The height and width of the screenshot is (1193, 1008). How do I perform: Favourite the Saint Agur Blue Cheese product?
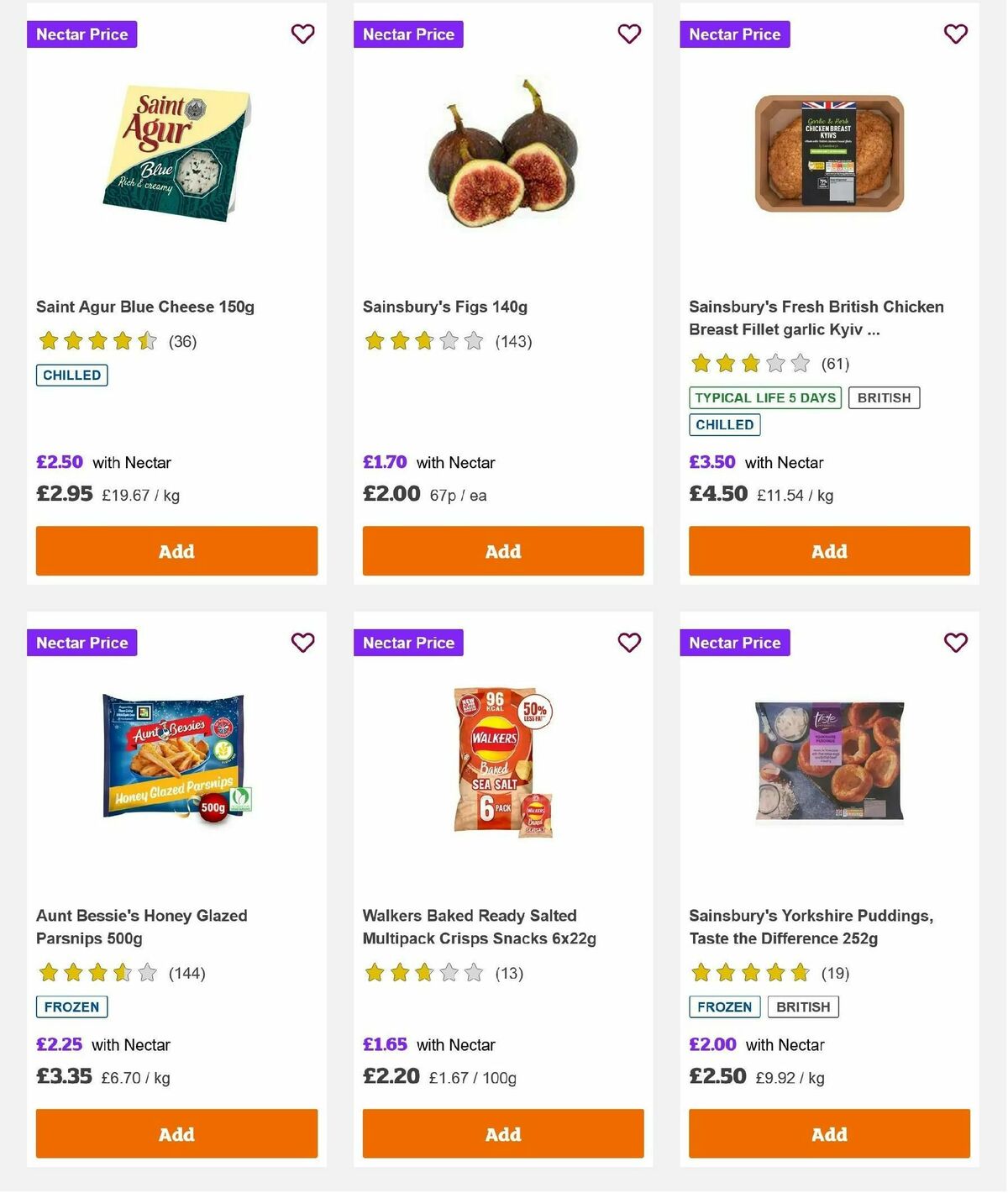click(x=302, y=34)
